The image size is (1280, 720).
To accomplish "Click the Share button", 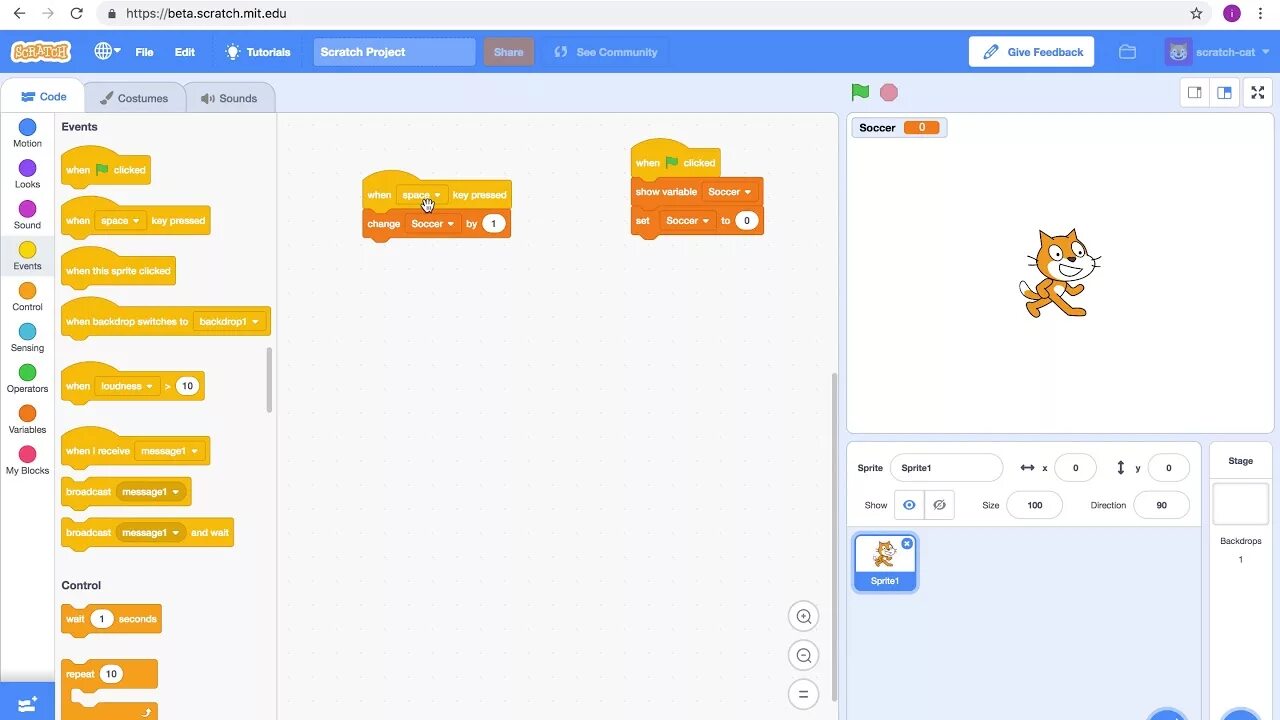I will 508,52.
